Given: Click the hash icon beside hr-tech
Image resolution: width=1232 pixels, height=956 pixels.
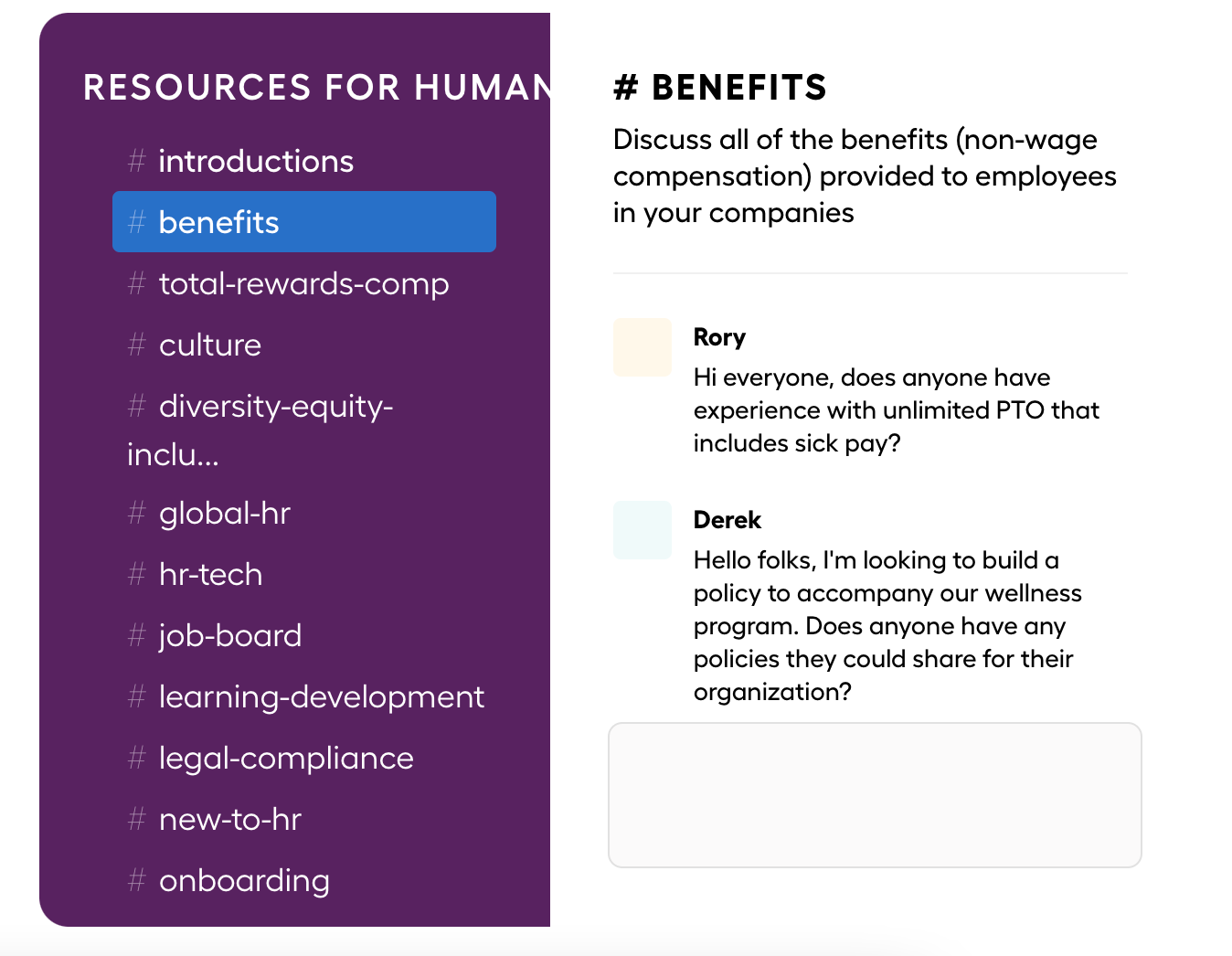Looking at the screenshot, I should (x=137, y=575).
